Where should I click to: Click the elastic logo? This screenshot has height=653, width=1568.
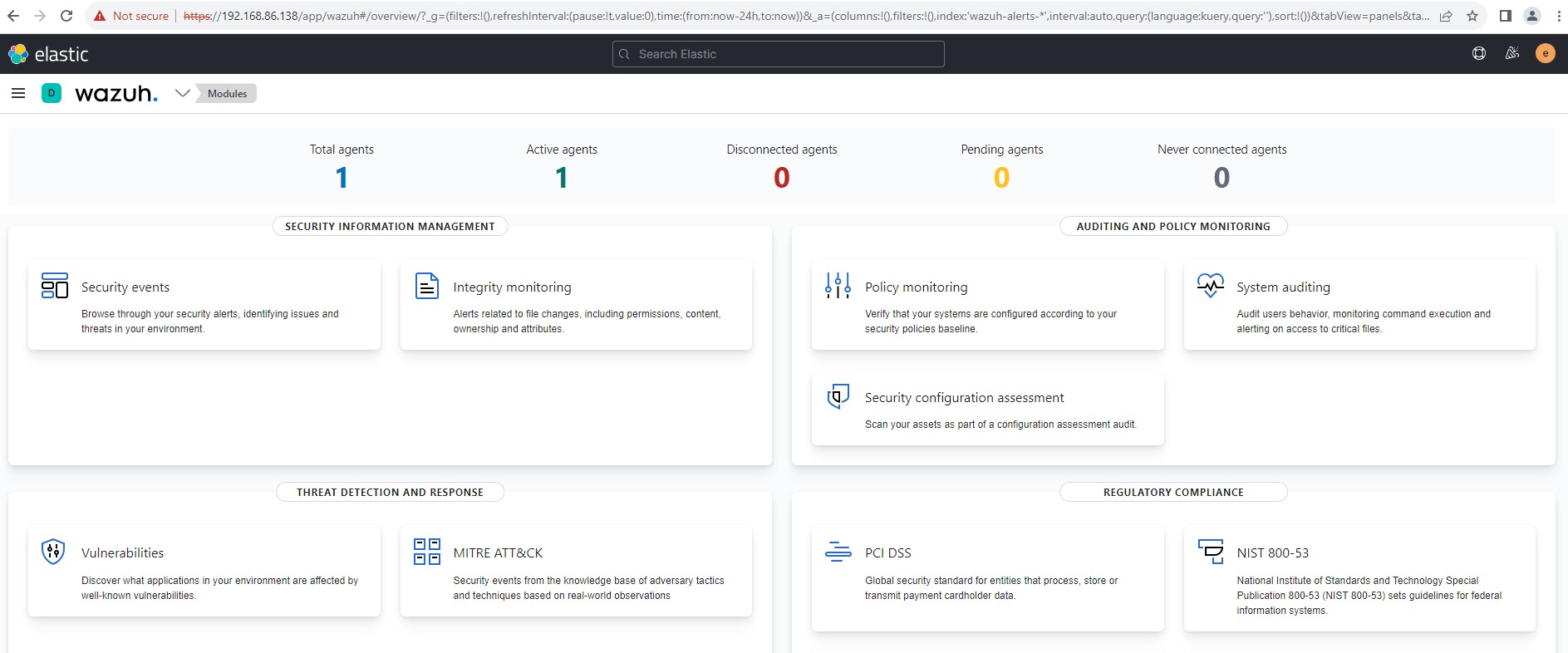48,54
